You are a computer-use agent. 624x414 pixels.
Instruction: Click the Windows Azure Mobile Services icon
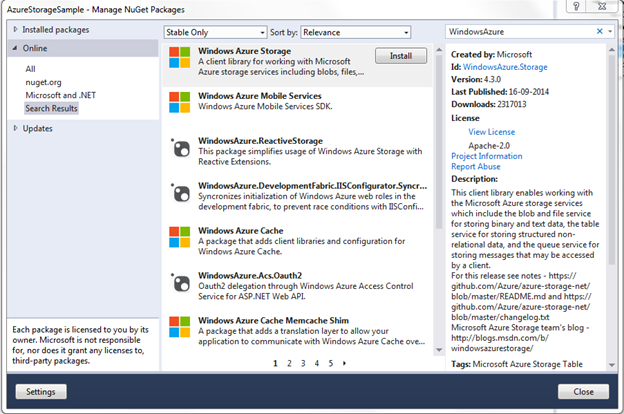pos(181,103)
